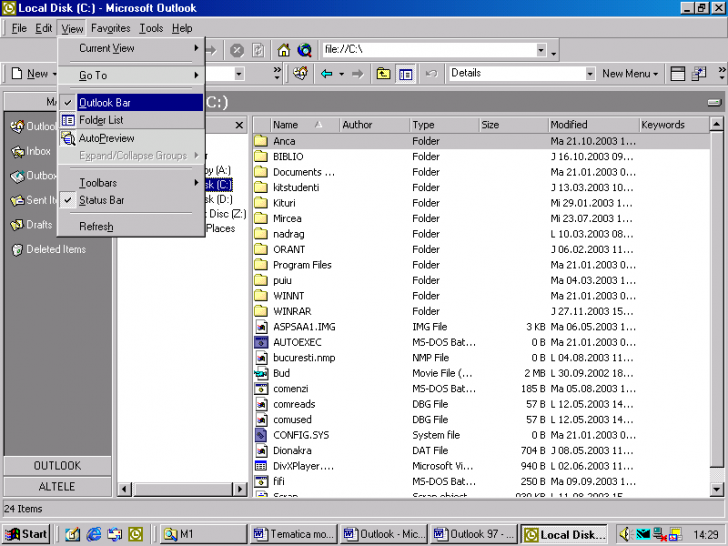Click the Find icon left of Back arrow

300,73
